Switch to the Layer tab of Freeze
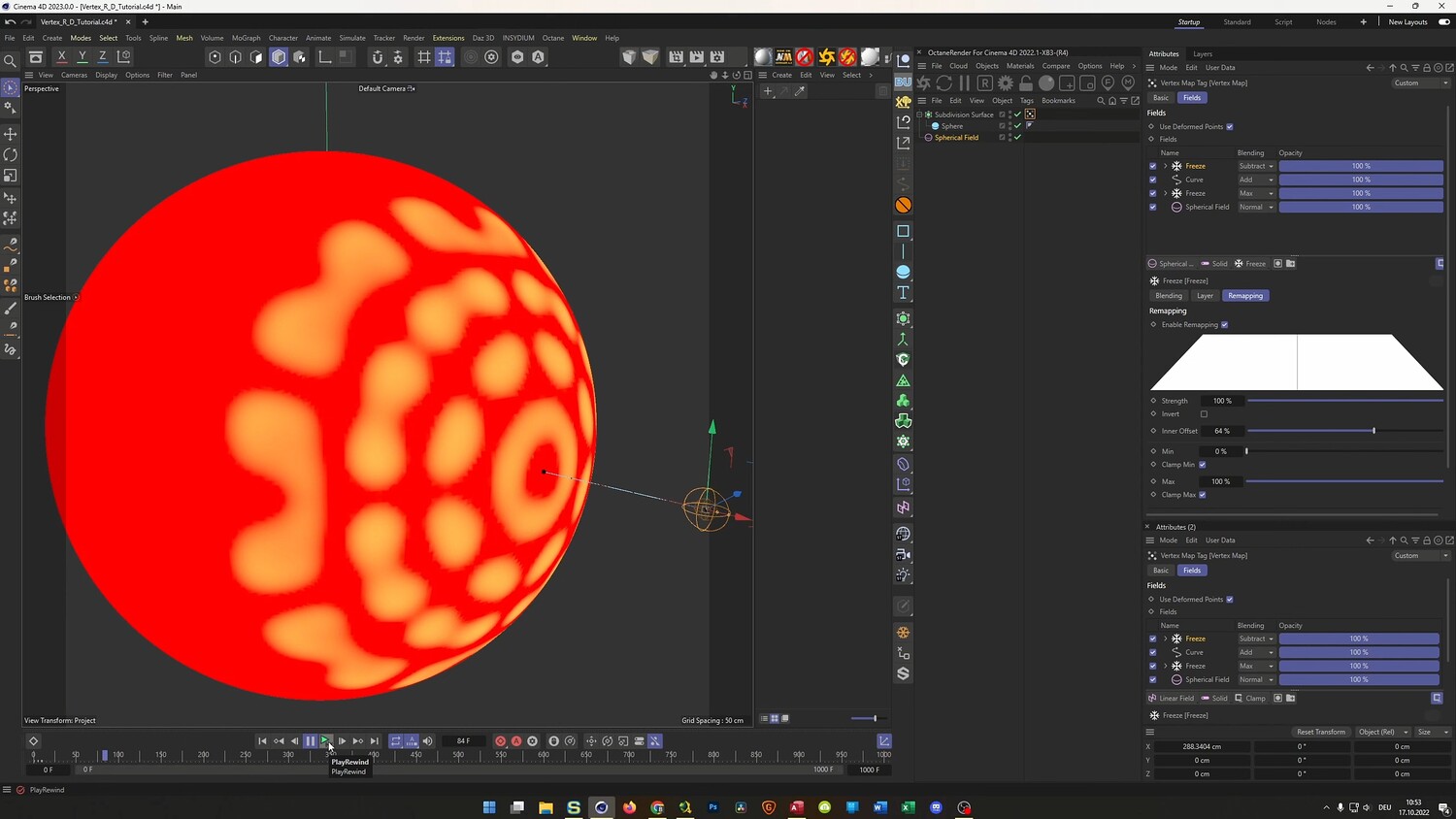 (x=1205, y=296)
